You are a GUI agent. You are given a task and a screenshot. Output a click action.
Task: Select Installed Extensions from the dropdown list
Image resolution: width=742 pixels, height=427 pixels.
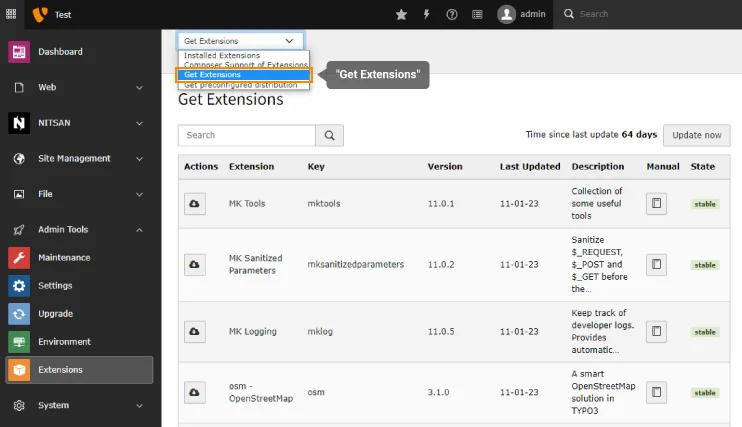(x=222, y=55)
